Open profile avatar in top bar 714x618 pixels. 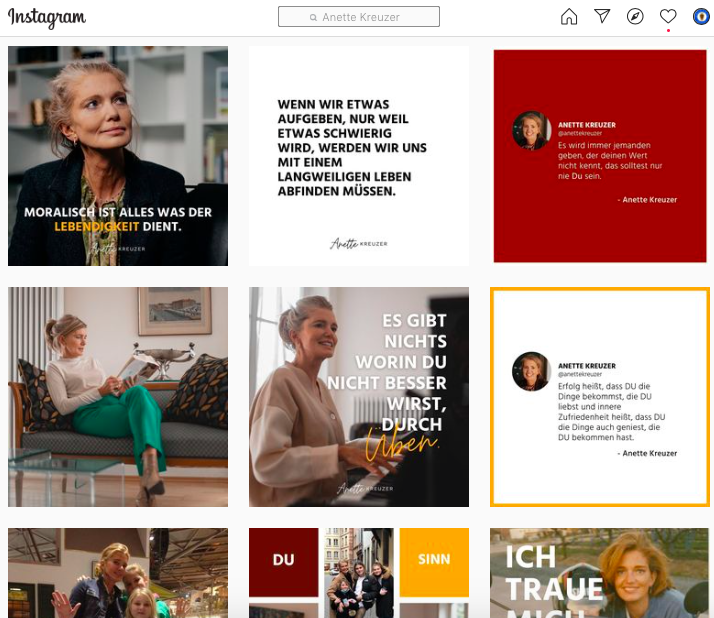click(x=702, y=17)
